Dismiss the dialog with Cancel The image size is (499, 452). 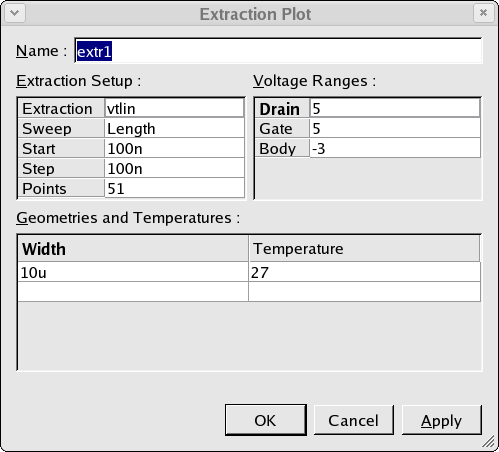point(353,420)
